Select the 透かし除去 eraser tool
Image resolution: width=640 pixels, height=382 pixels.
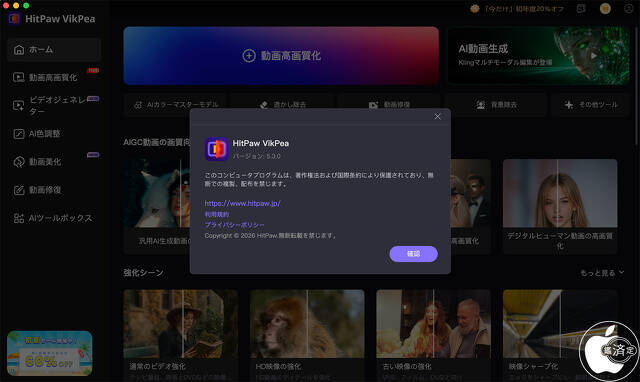click(283, 105)
